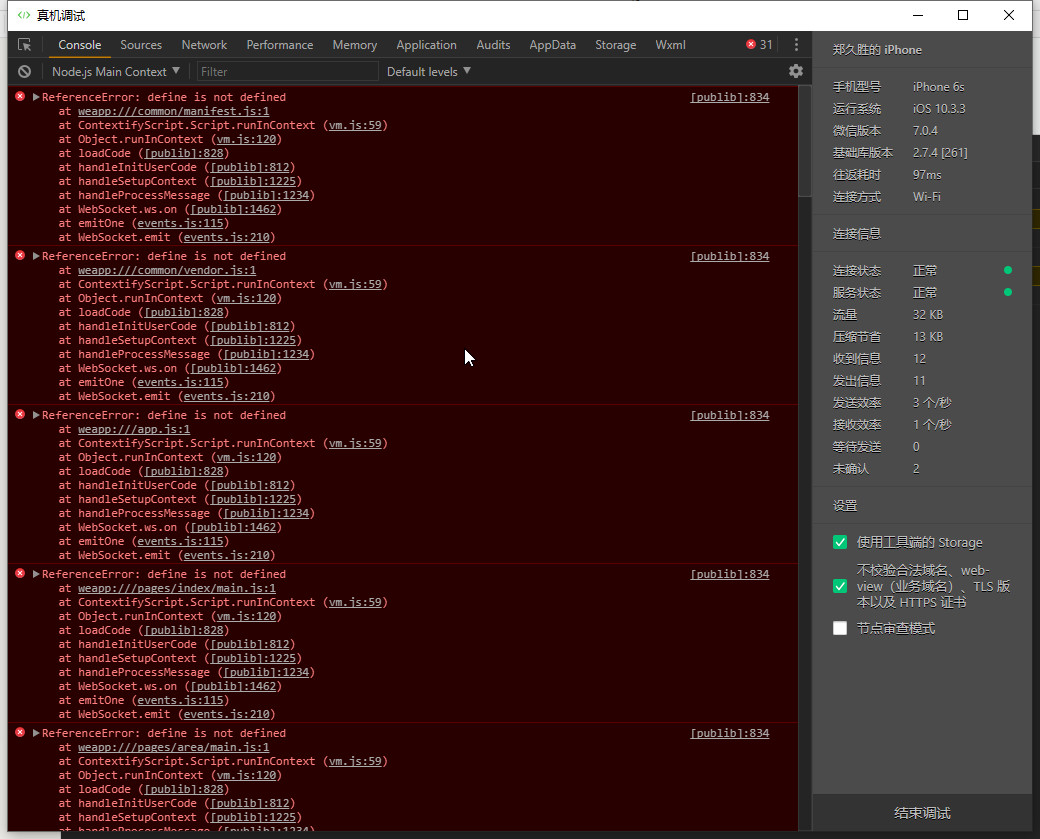
Task: Minimize the 真机调试 window
Action: pyautogui.click(x=918, y=15)
